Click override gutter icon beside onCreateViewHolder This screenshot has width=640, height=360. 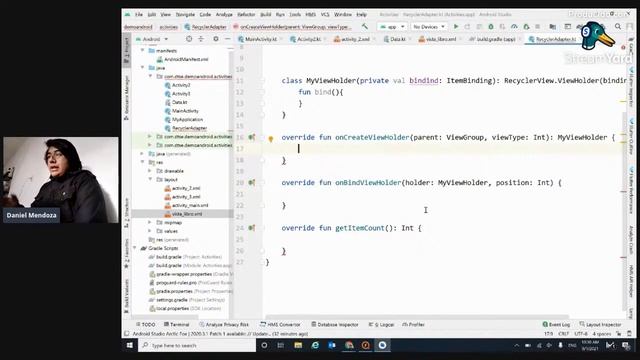(x=251, y=137)
